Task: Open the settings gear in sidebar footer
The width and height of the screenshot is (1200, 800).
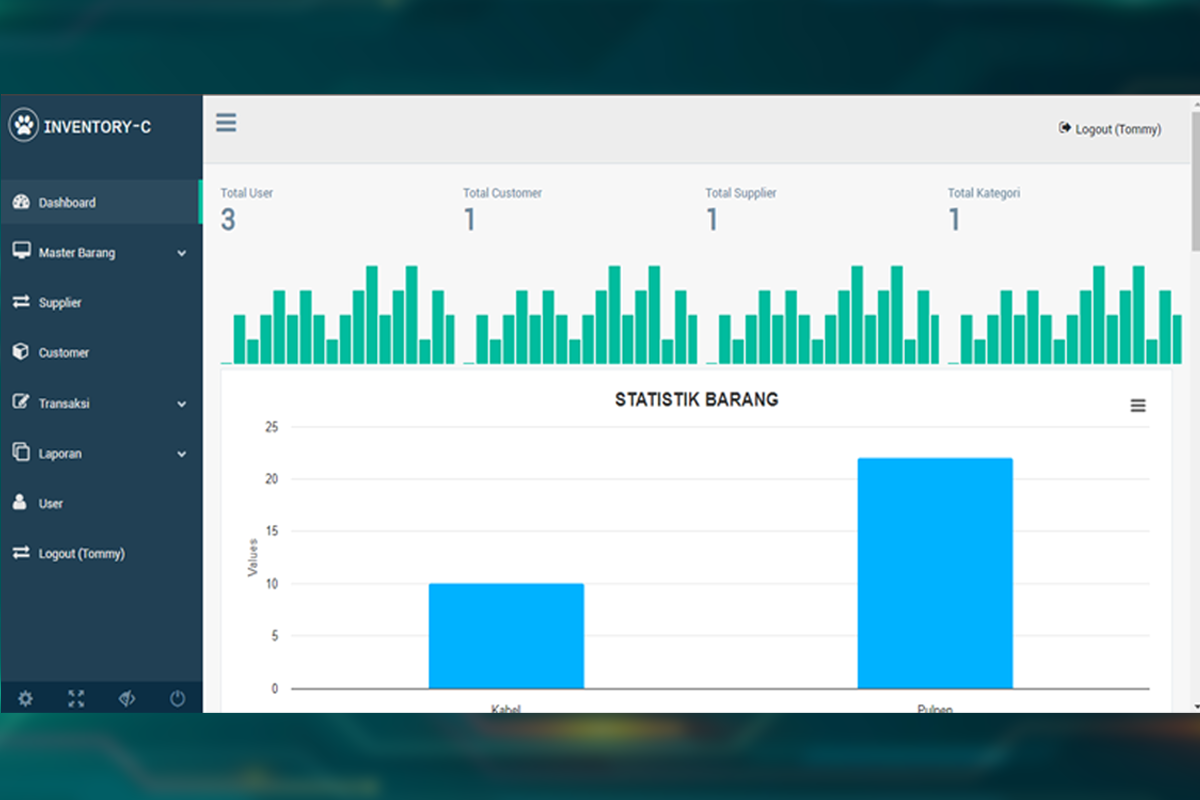Action: pyautogui.click(x=25, y=699)
